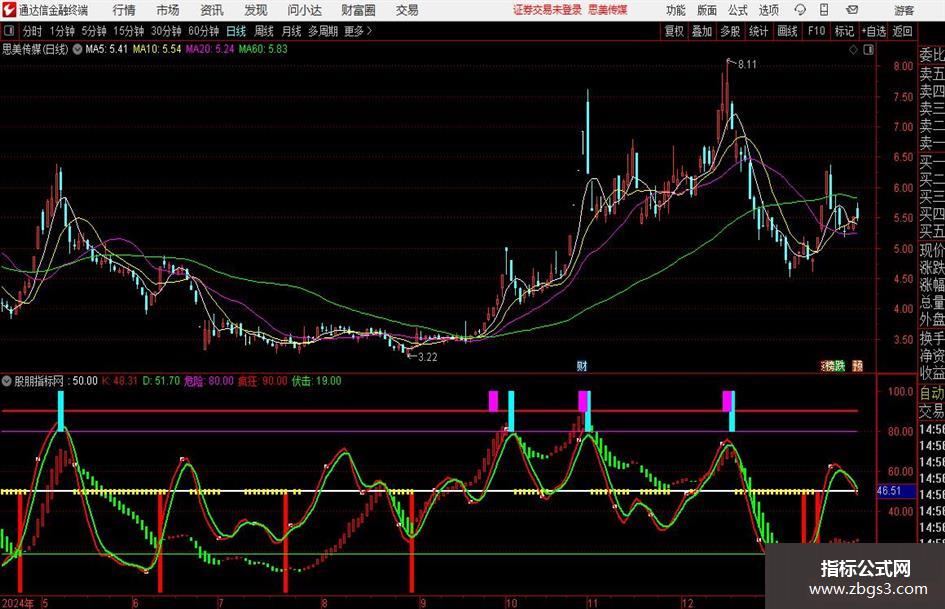Open the F10 company info button

[817, 31]
